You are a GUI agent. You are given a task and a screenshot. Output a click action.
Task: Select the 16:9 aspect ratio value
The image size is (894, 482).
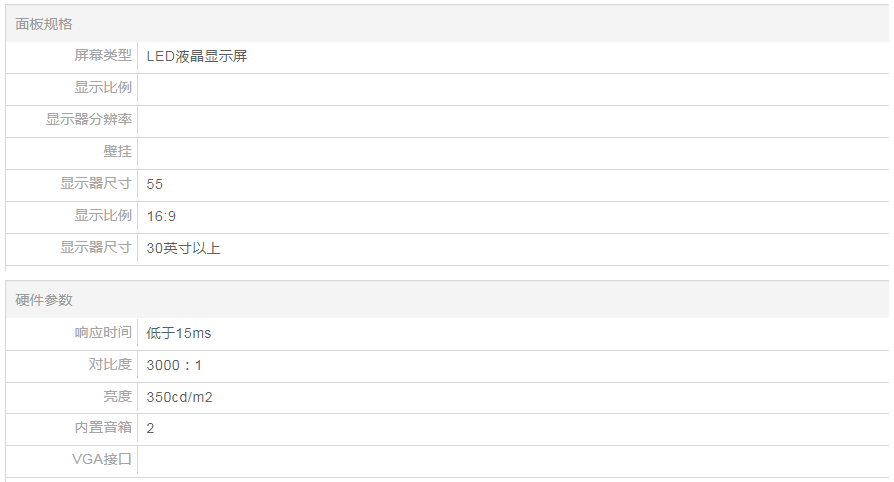[161, 216]
